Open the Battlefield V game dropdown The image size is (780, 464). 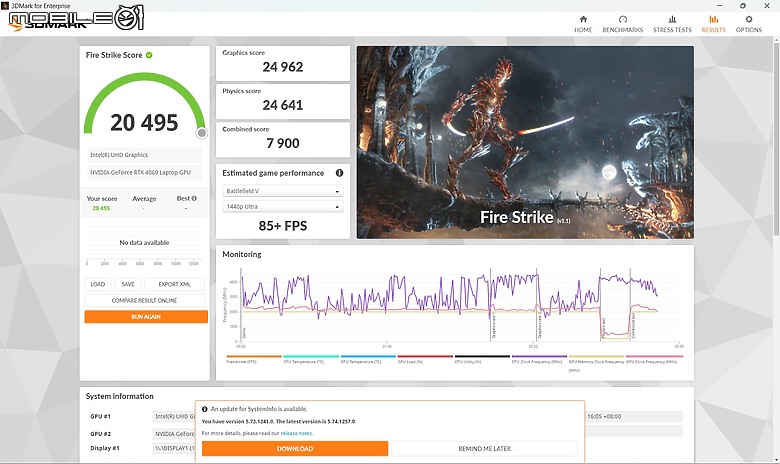283,191
